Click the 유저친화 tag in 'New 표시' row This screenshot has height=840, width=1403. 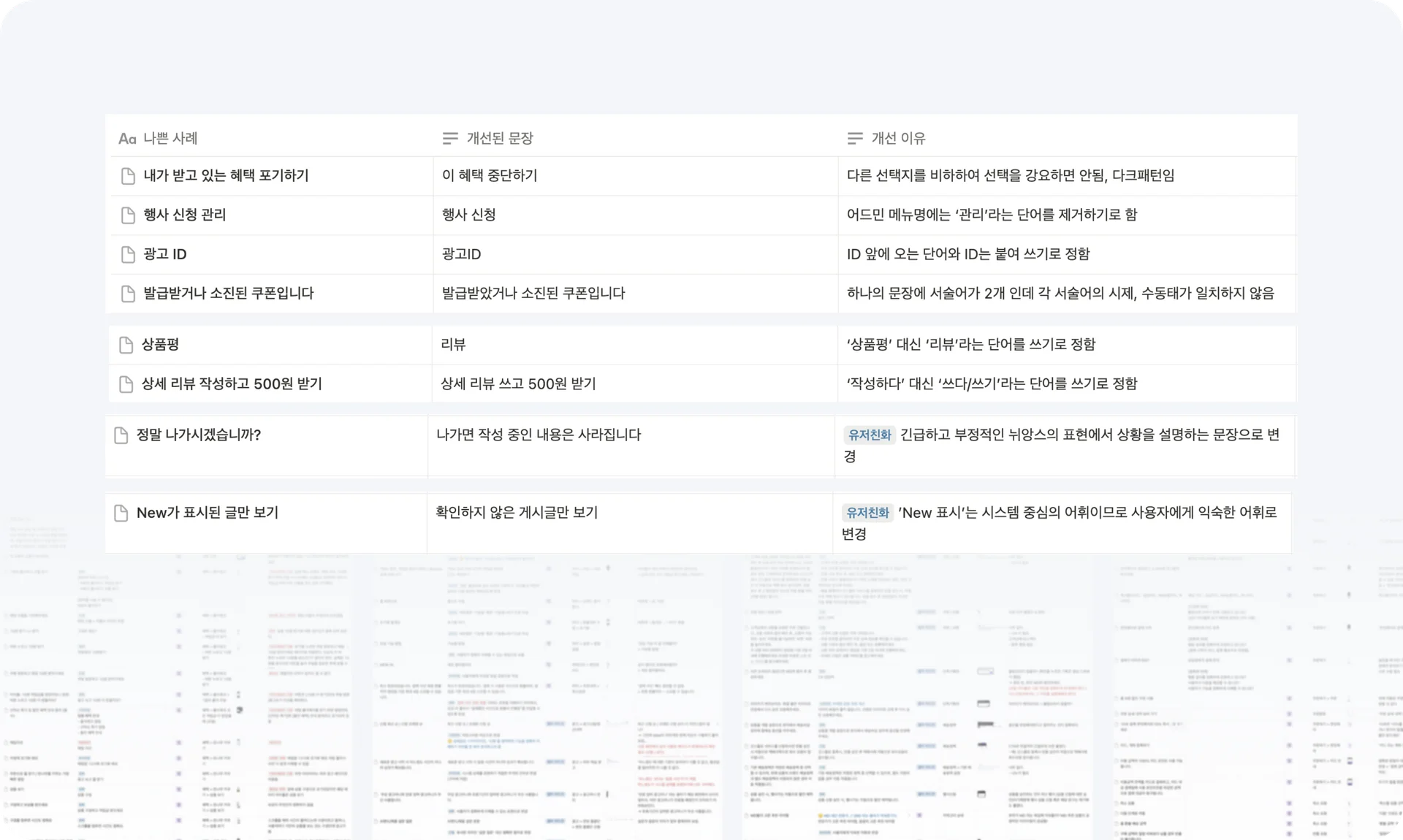867,513
